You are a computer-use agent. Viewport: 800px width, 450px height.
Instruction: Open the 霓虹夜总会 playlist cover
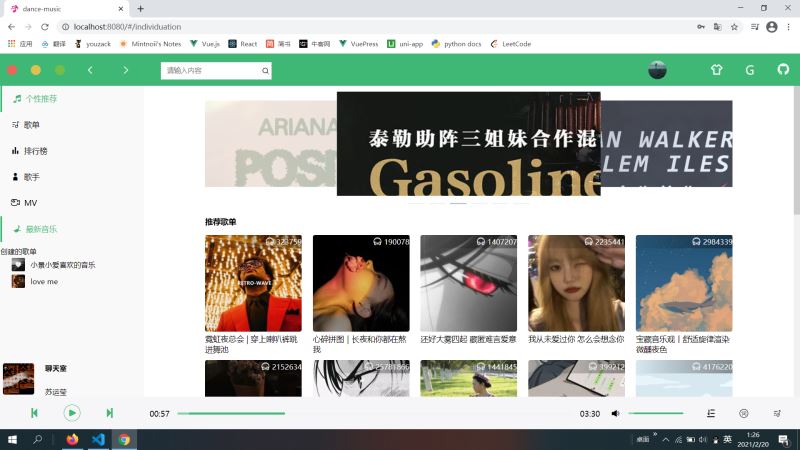253,283
